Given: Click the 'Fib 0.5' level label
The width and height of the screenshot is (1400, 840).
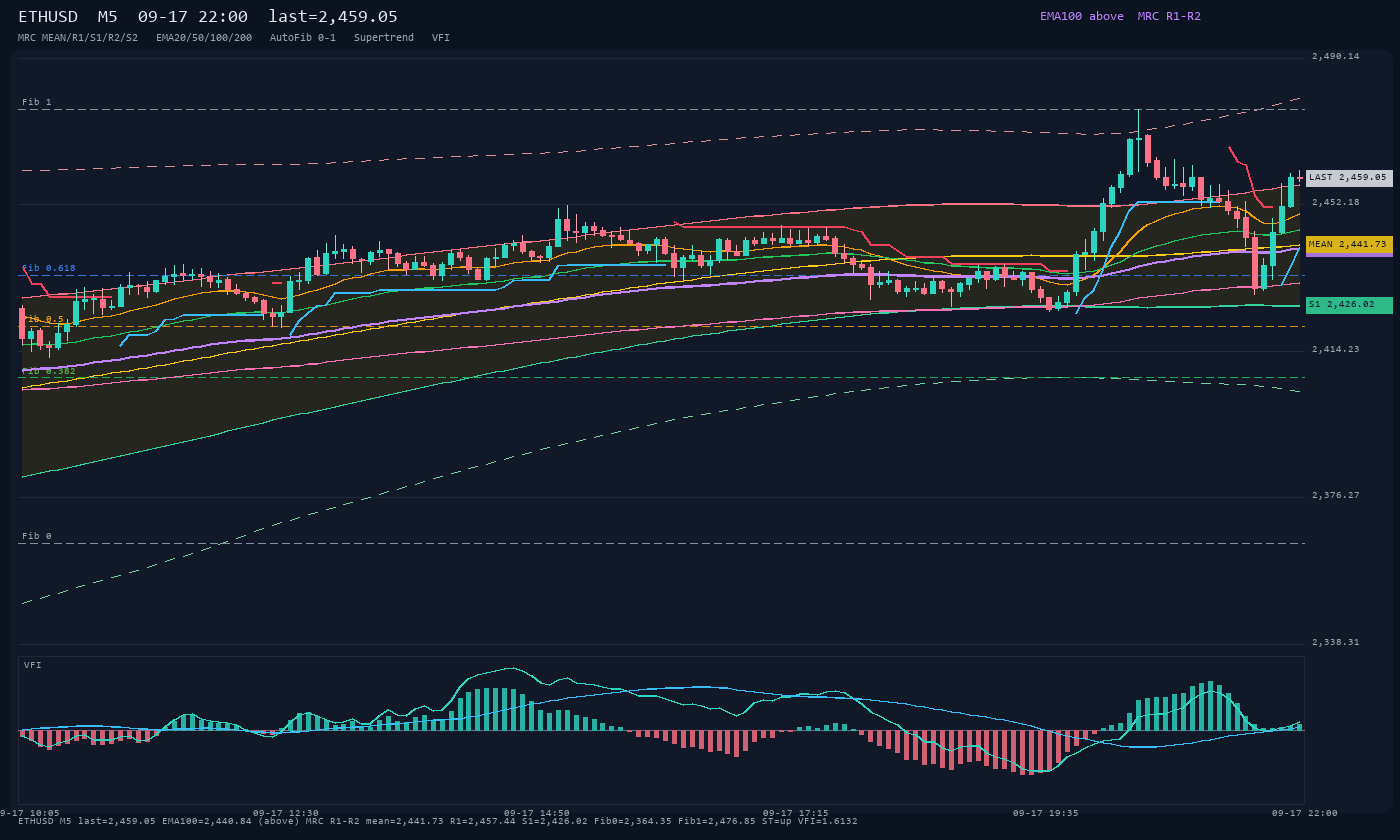Looking at the screenshot, I should (x=43, y=319).
